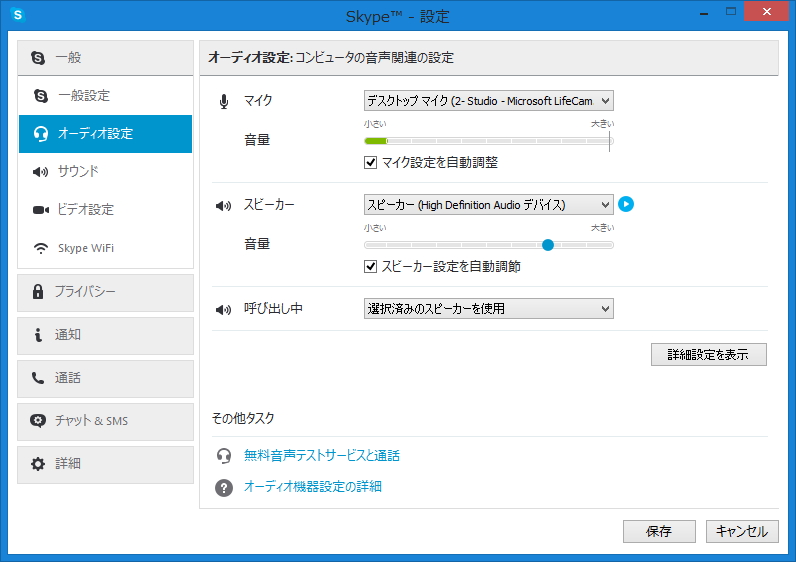796x562 pixels.
Task: Select オーディオ設定 in the sidebar
Action: click(106, 134)
